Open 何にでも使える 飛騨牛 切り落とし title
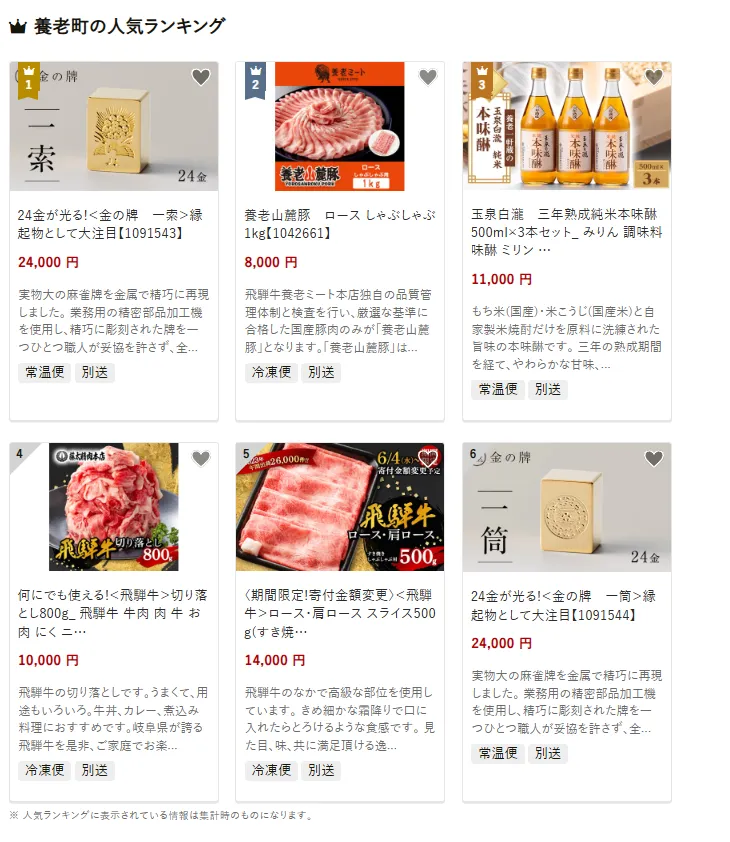Image resolution: width=730 pixels, height=842 pixels. tap(113, 613)
